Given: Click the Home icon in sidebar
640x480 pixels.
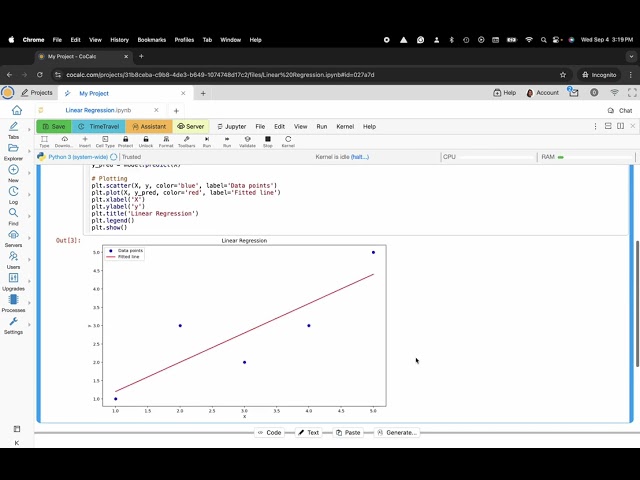Looking at the screenshot, I should point(17,110).
